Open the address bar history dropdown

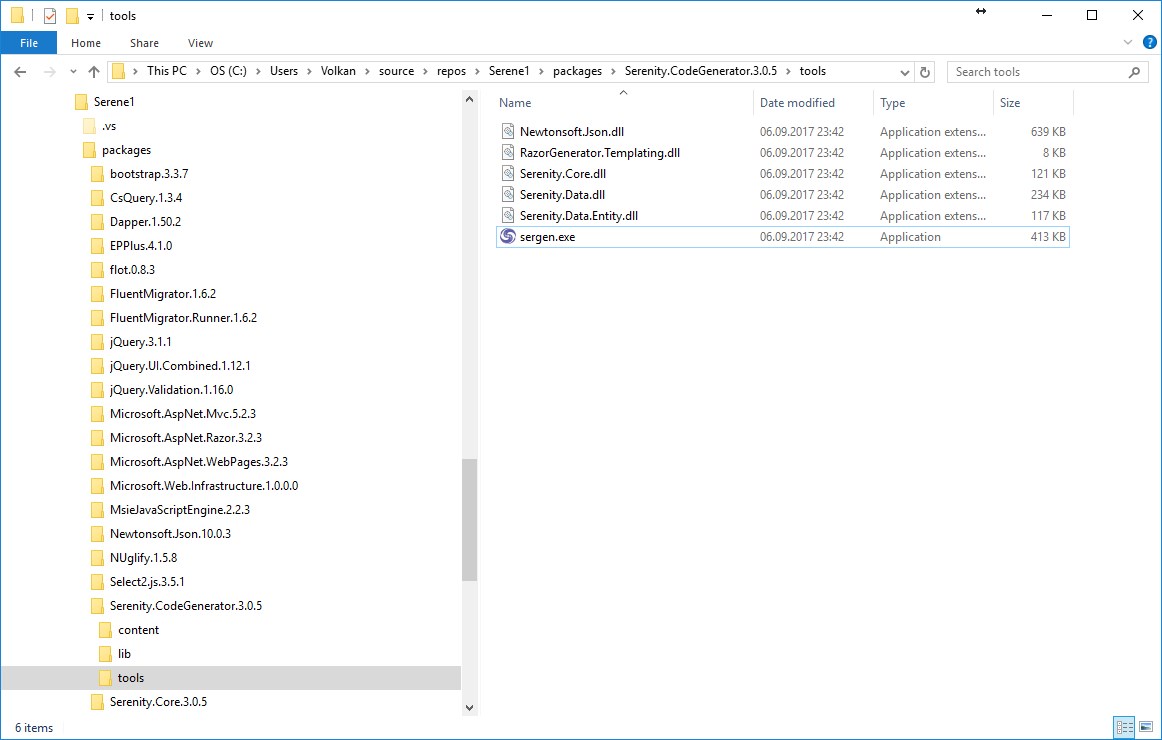tap(904, 72)
